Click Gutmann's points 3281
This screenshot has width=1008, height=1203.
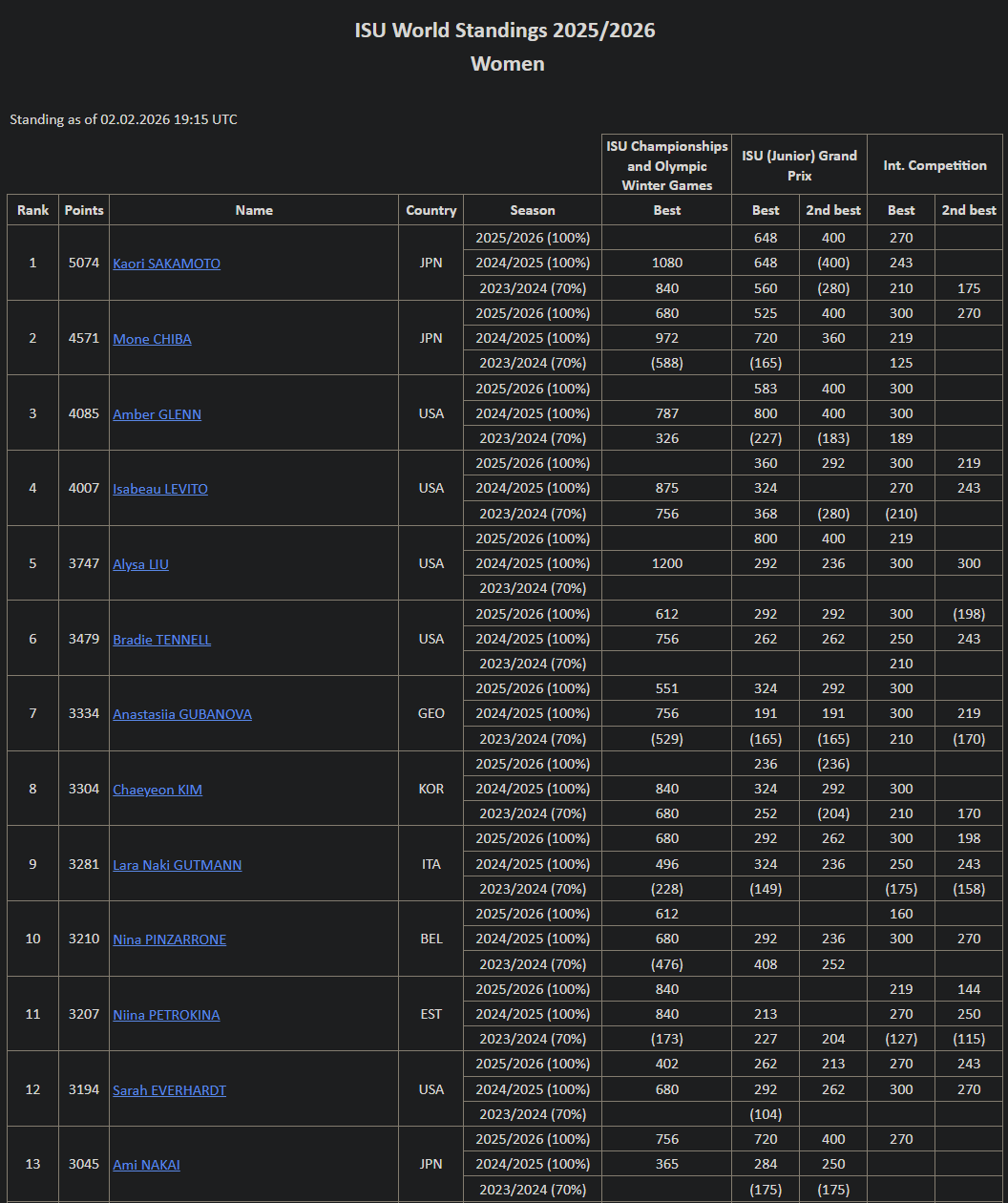84,864
